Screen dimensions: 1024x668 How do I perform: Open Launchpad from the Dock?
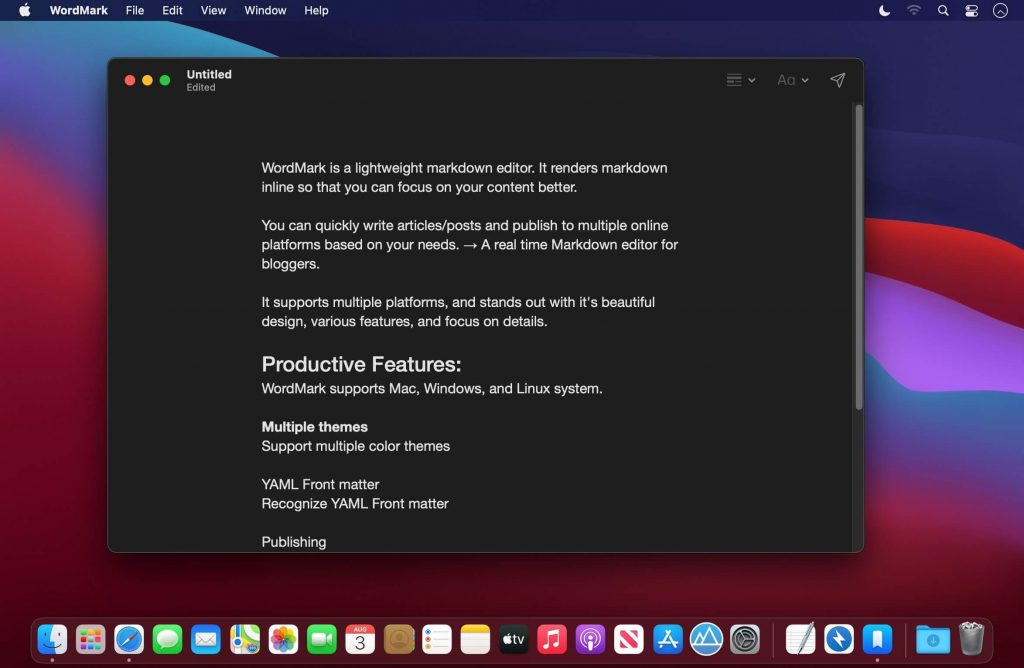click(90, 638)
